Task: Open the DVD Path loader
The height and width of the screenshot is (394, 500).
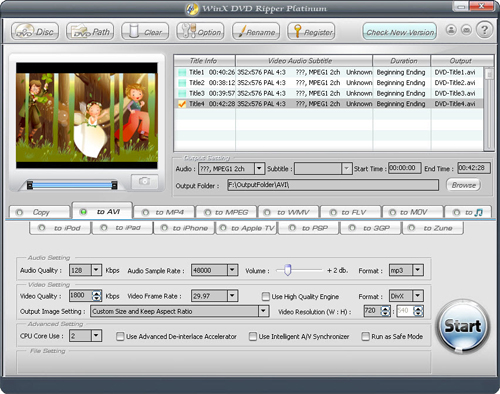Action: pyautogui.click(x=90, y=32)
